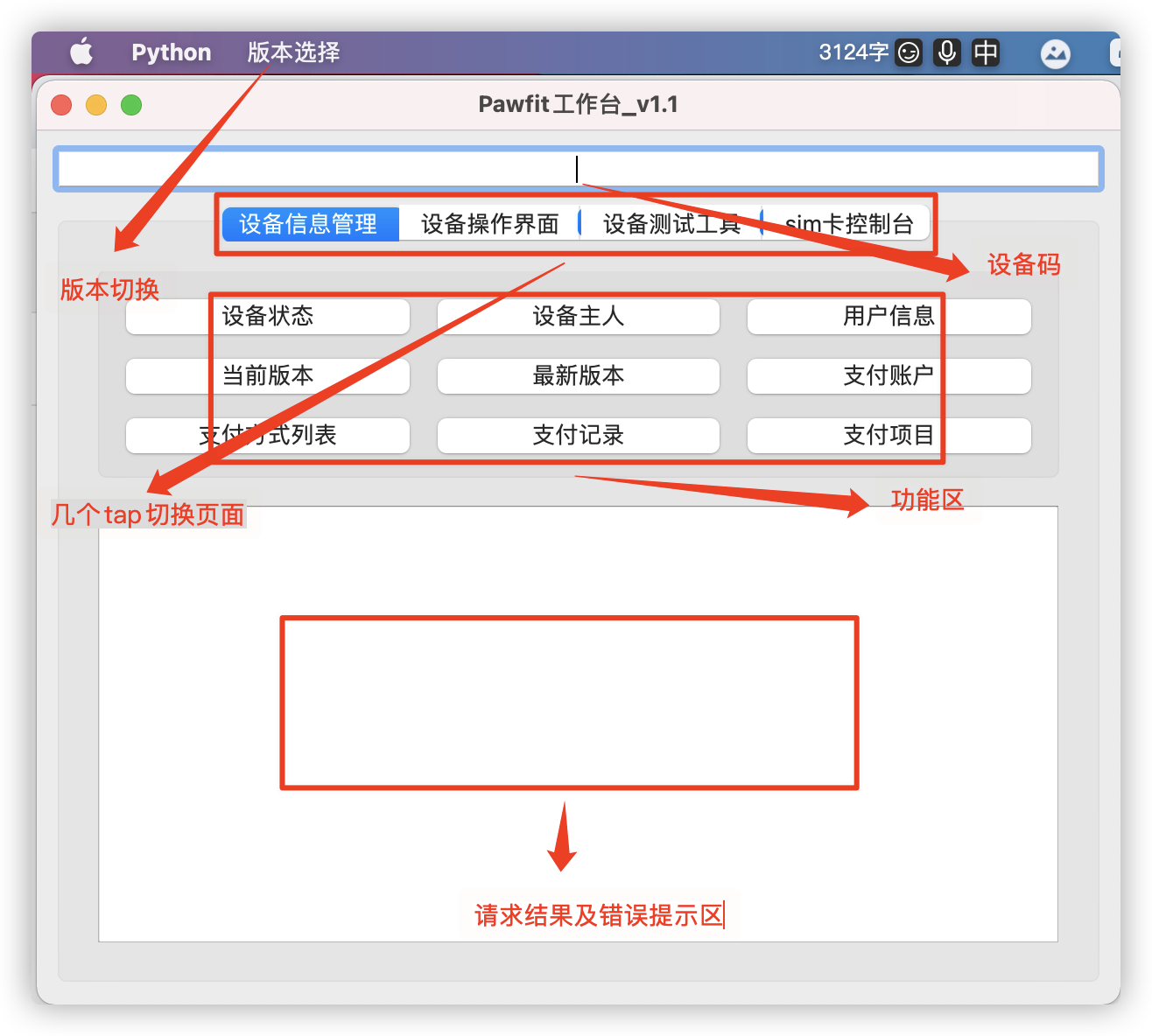
Task: Click the Apple logo in the menu bar
Action: (81, 52)
